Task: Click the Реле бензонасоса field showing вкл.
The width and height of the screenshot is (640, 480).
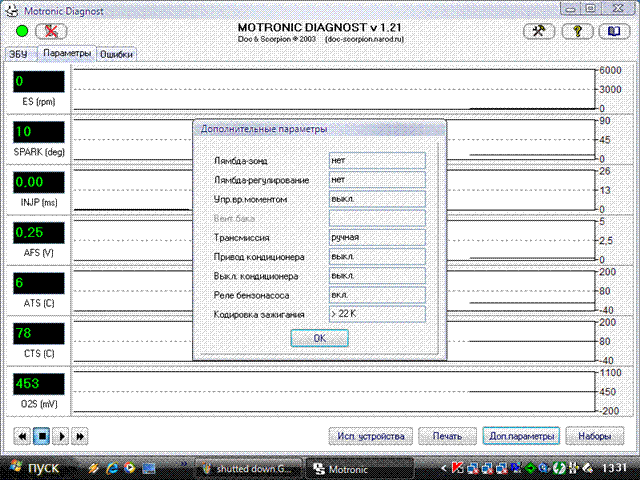Action: (x=377, y=295)
